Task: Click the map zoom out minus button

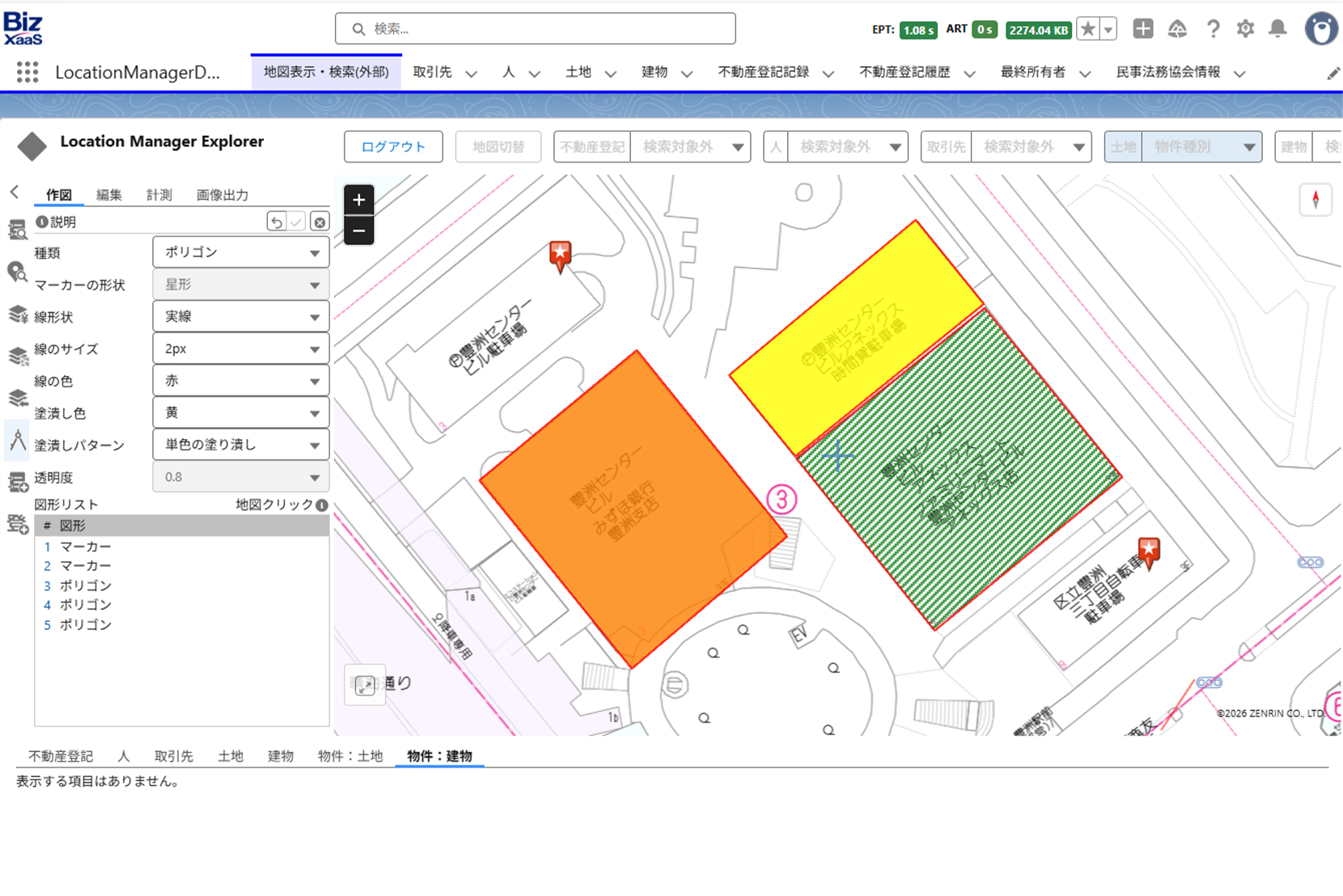Action: [358, 230]
